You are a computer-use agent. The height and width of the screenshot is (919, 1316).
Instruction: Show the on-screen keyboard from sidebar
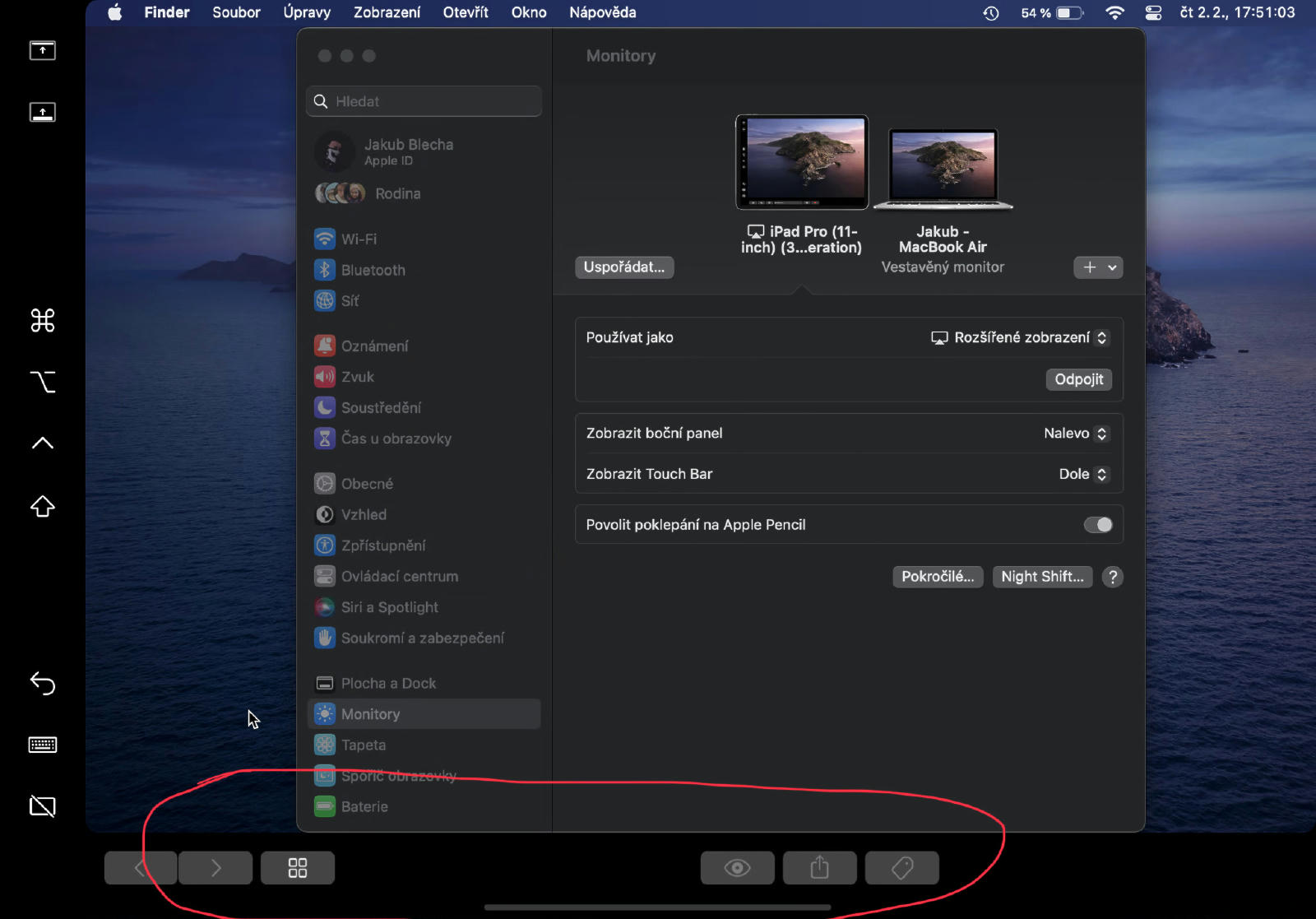[x=43, y=745]
